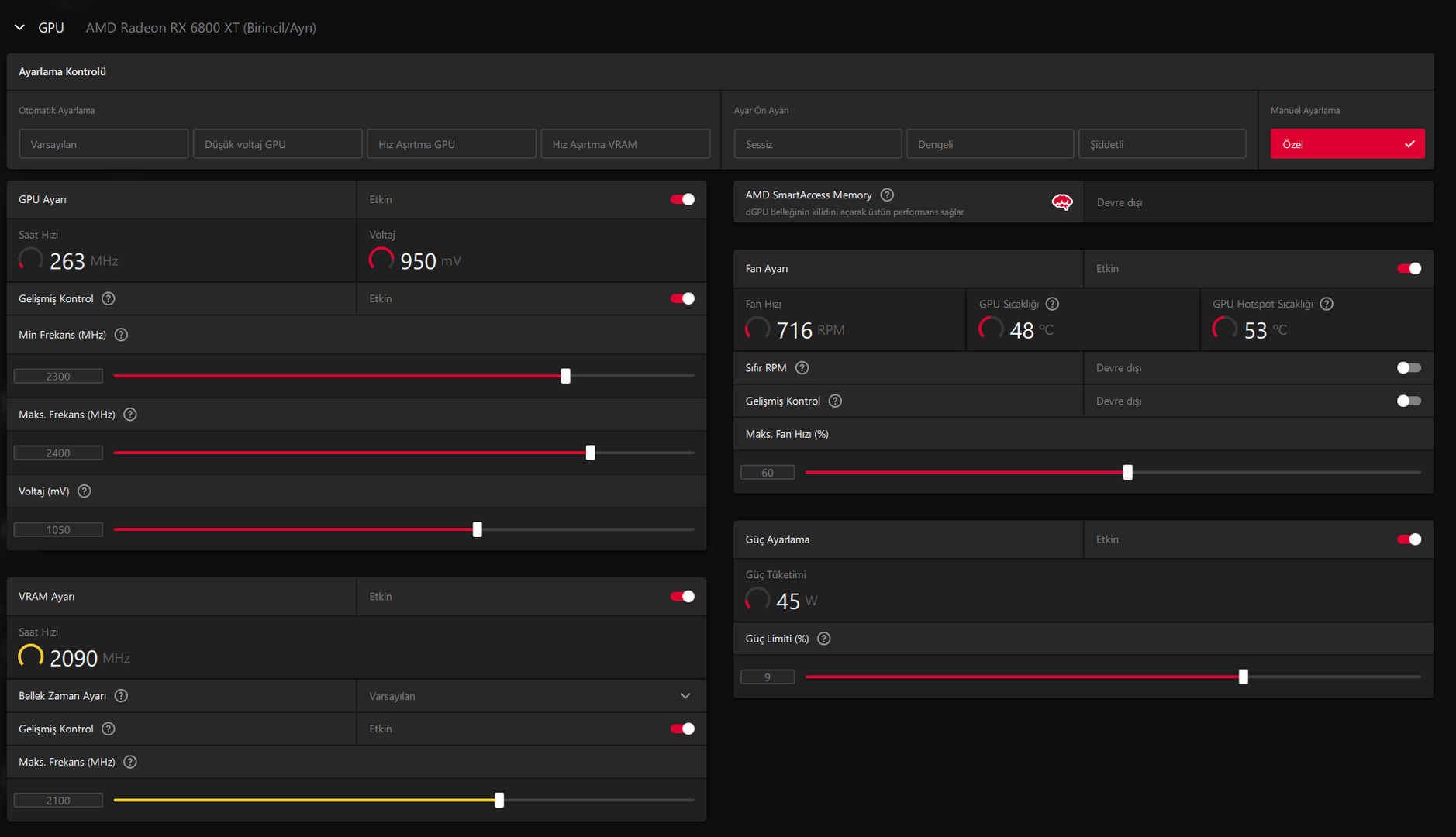Show help for fan Gelişmiş Kontrol
Image resolution: width=1456 pixels, height=837 pixels.
[835, 401]
